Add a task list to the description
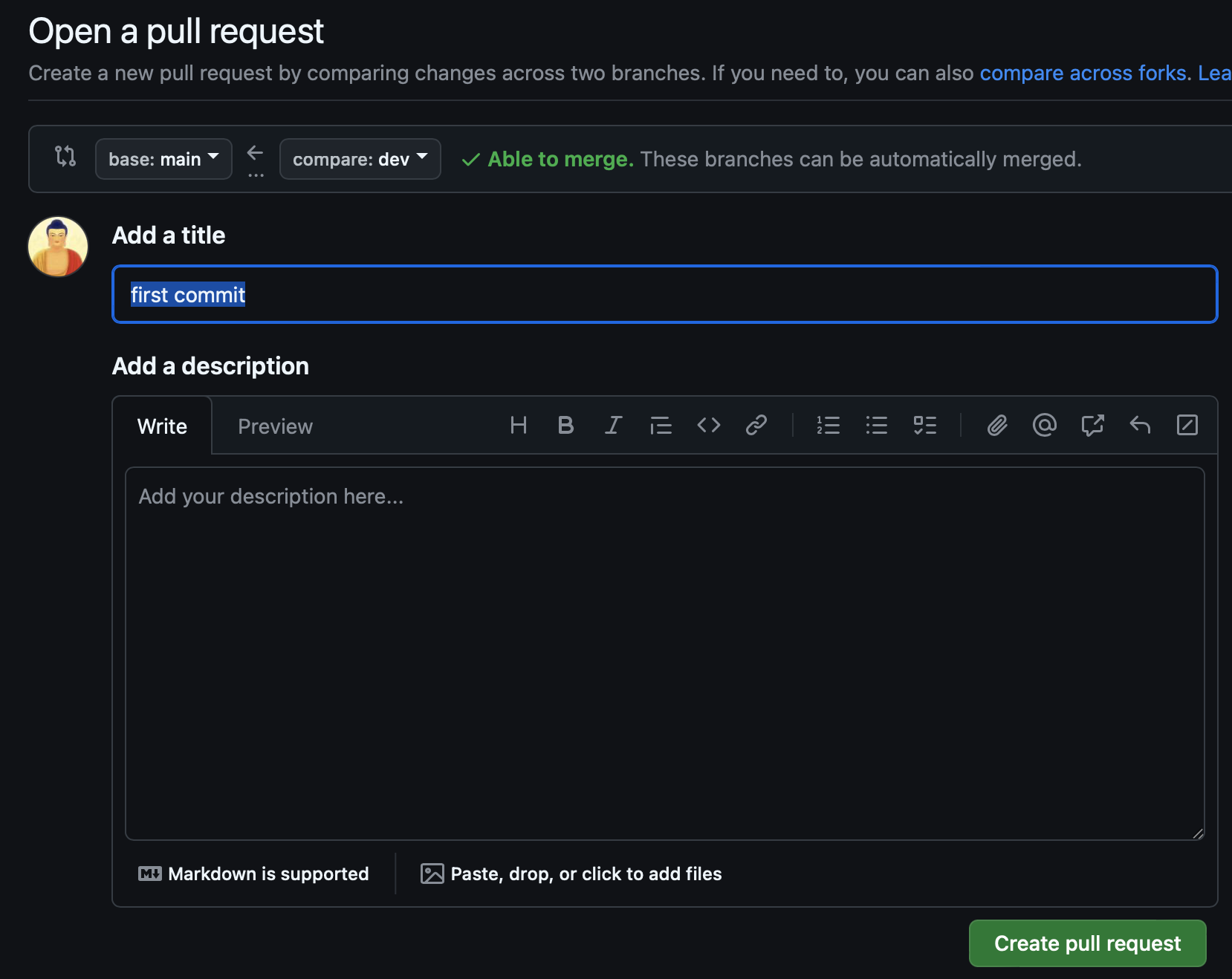 [925, 425]
